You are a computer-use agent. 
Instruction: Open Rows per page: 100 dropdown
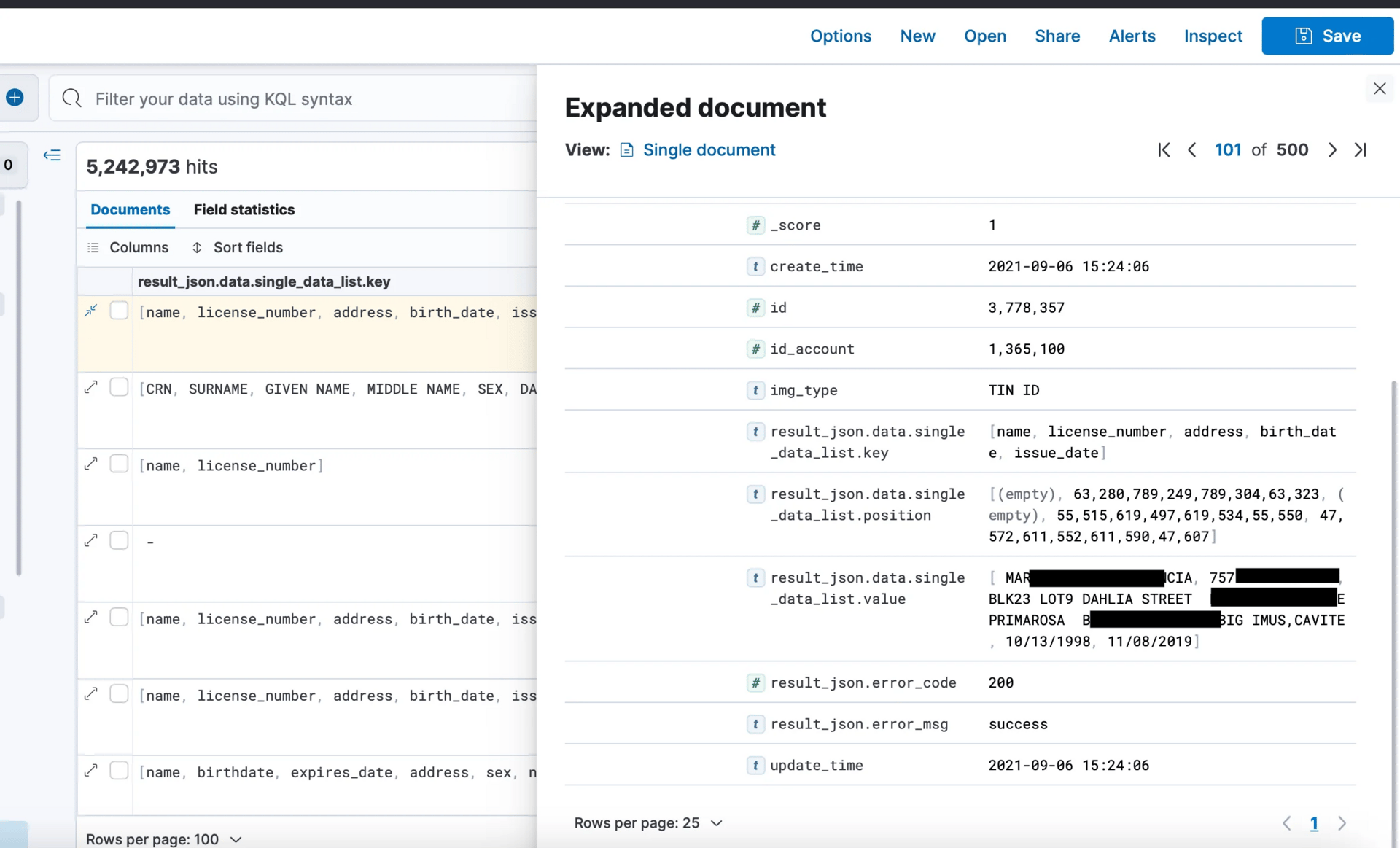pyautogui.click(x=163, y=839)
